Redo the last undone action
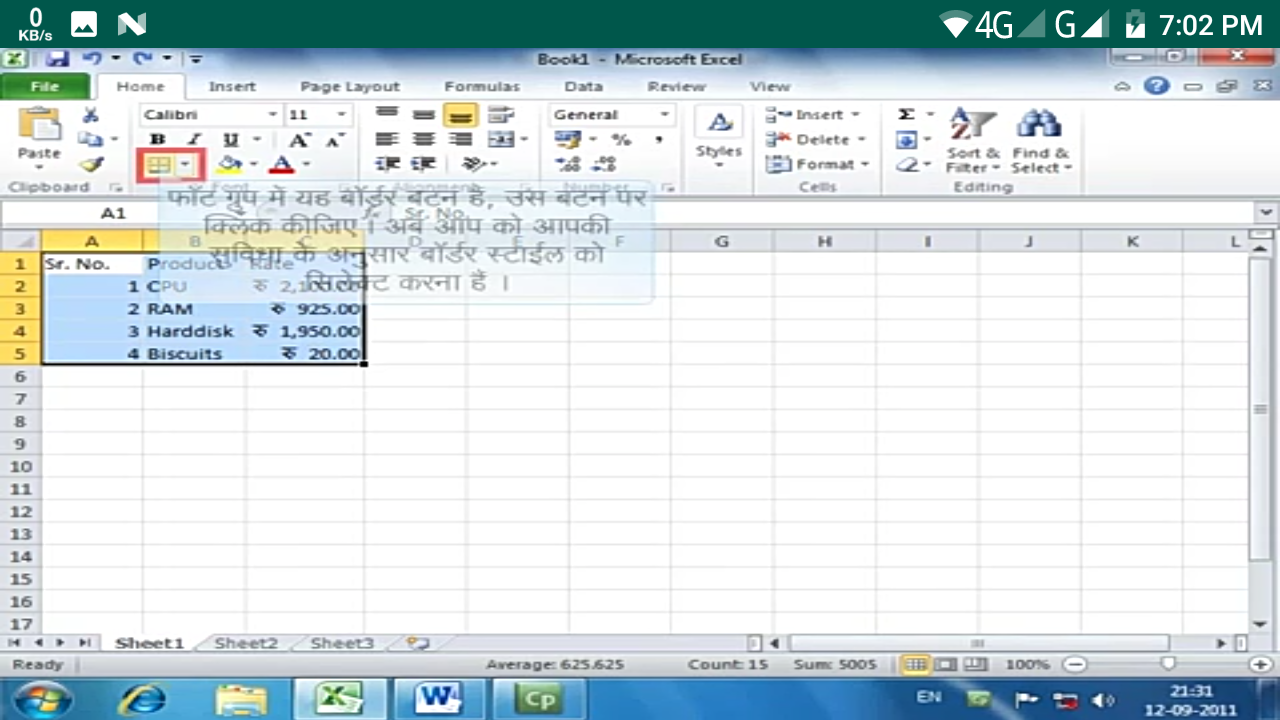The image size is (1280, 720). (x=143, y=59)
